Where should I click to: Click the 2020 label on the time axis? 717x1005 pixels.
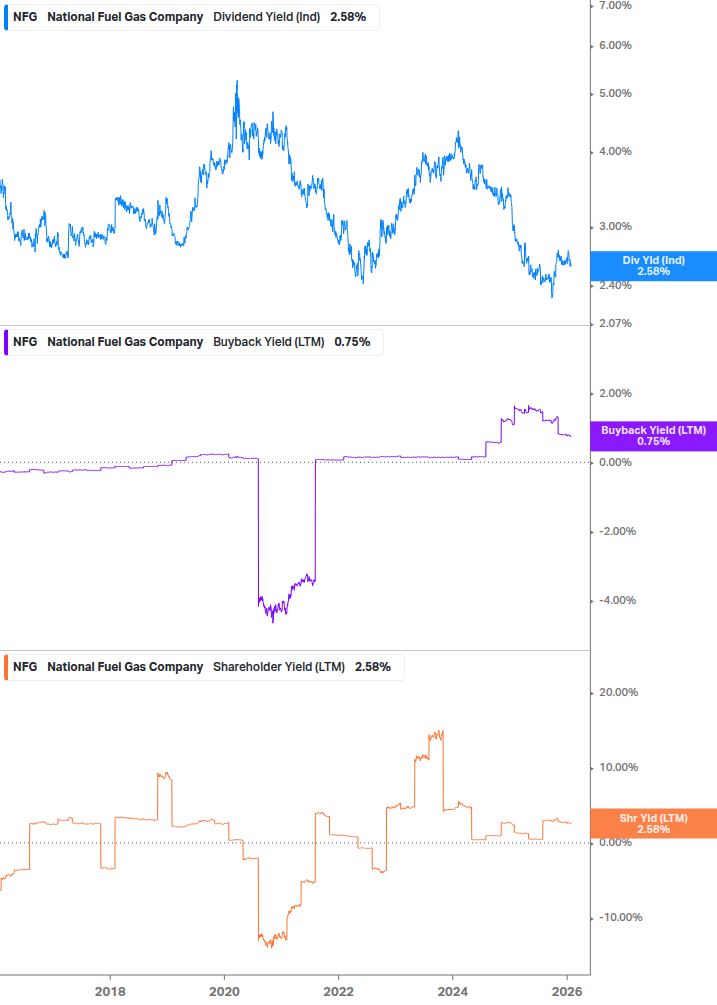coord(224,992)
